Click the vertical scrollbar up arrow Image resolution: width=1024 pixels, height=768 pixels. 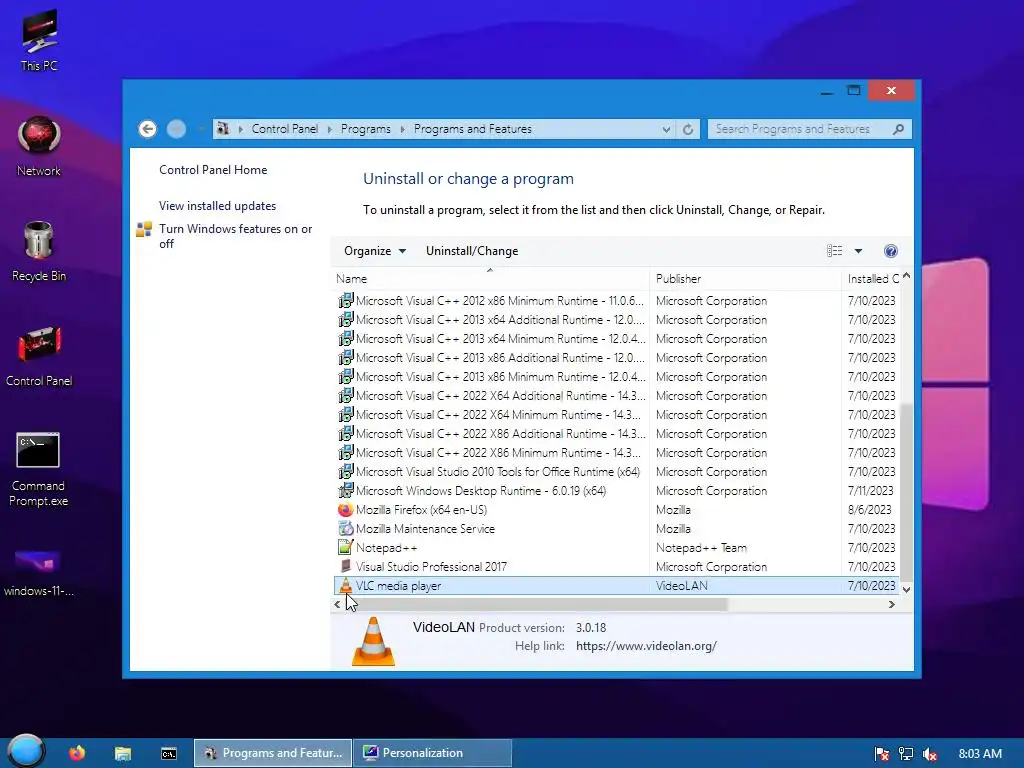pyautogui.click(x=906, y=278)
